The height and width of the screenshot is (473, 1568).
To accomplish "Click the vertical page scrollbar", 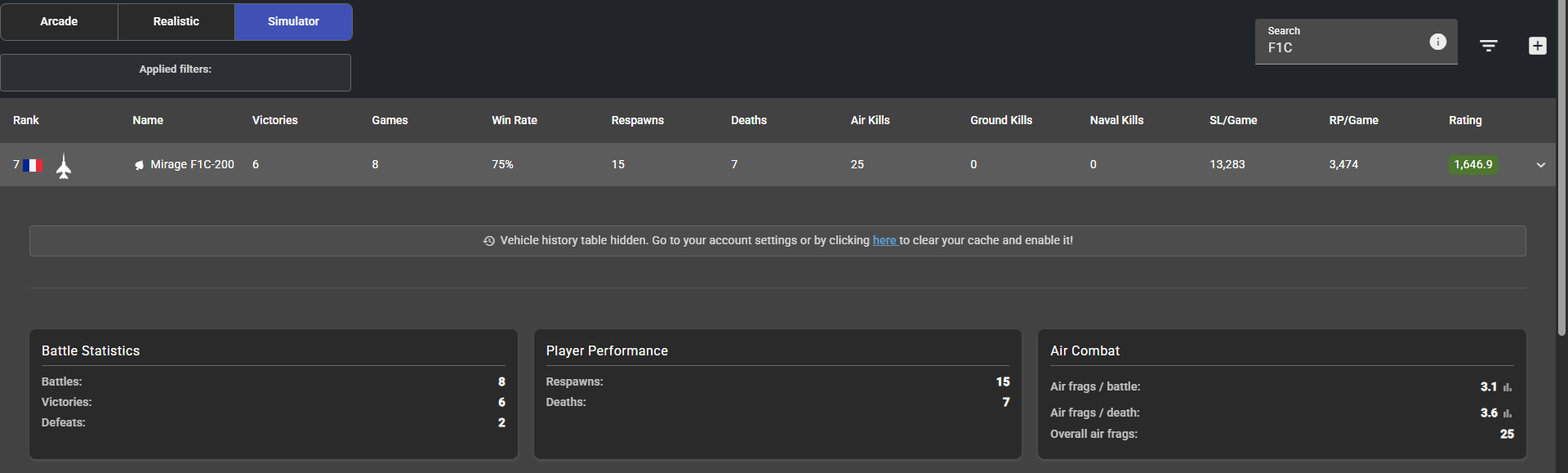I will pos(1561,163).
